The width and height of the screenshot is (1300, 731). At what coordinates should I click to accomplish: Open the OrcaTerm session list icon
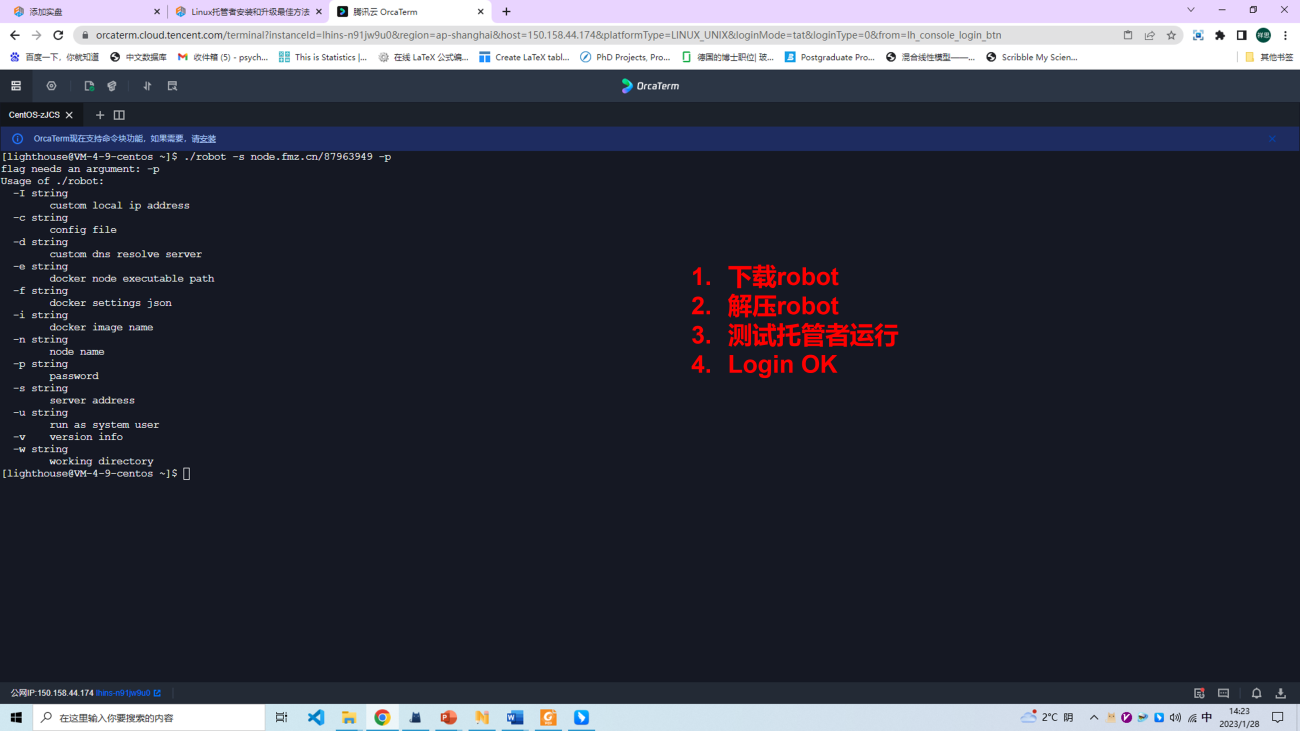[16, 86]
